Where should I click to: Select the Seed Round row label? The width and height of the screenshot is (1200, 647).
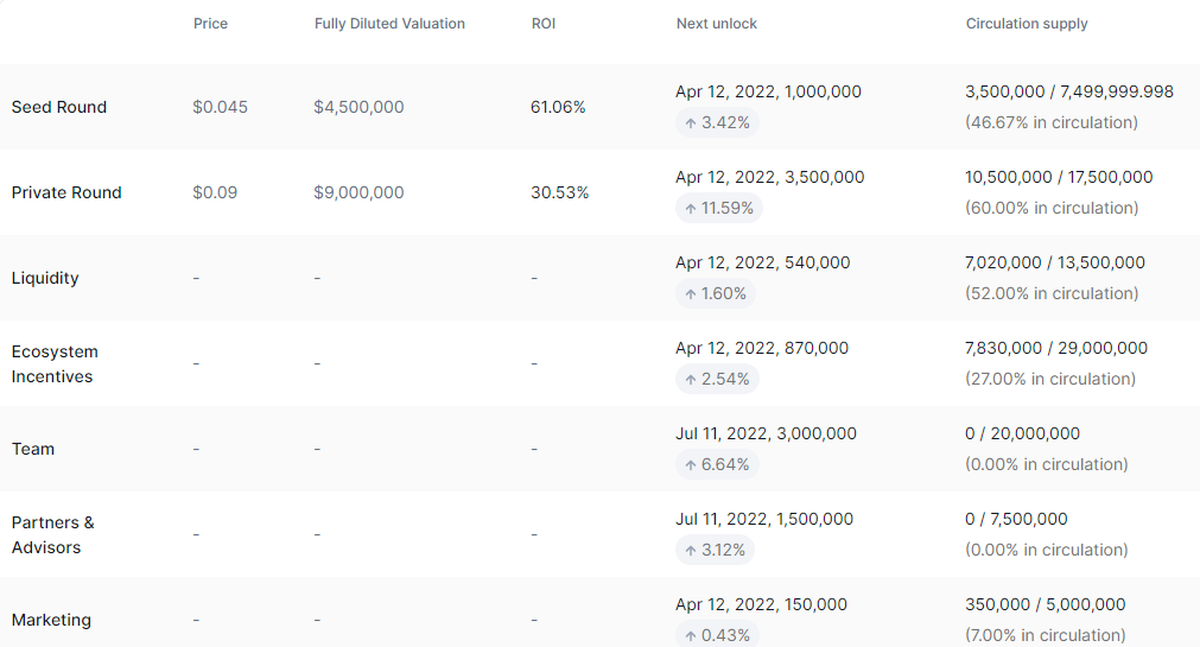click(x=59, y=107)
